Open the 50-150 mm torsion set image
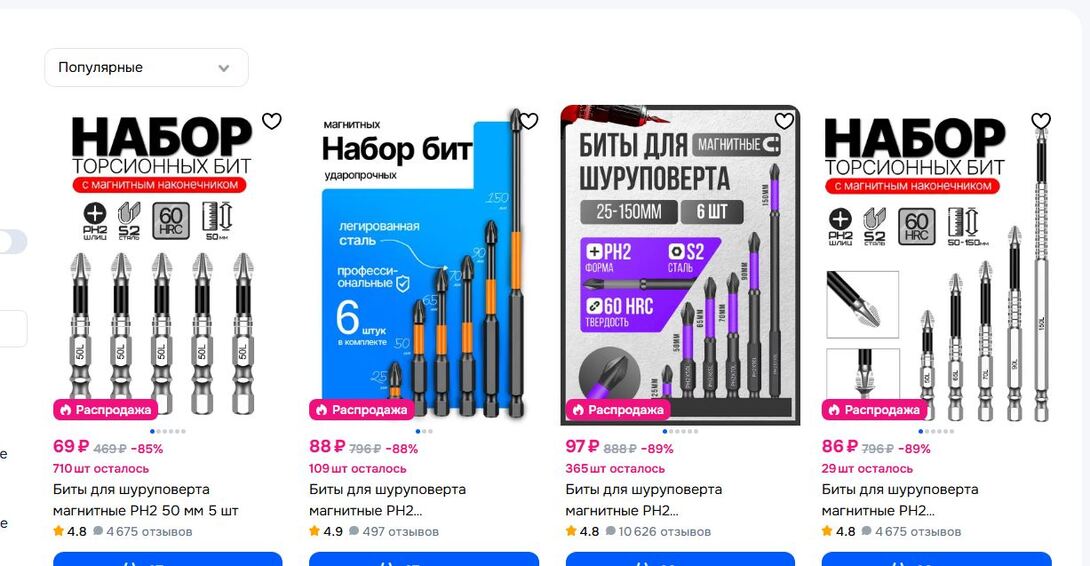 (x=936, y=265)
